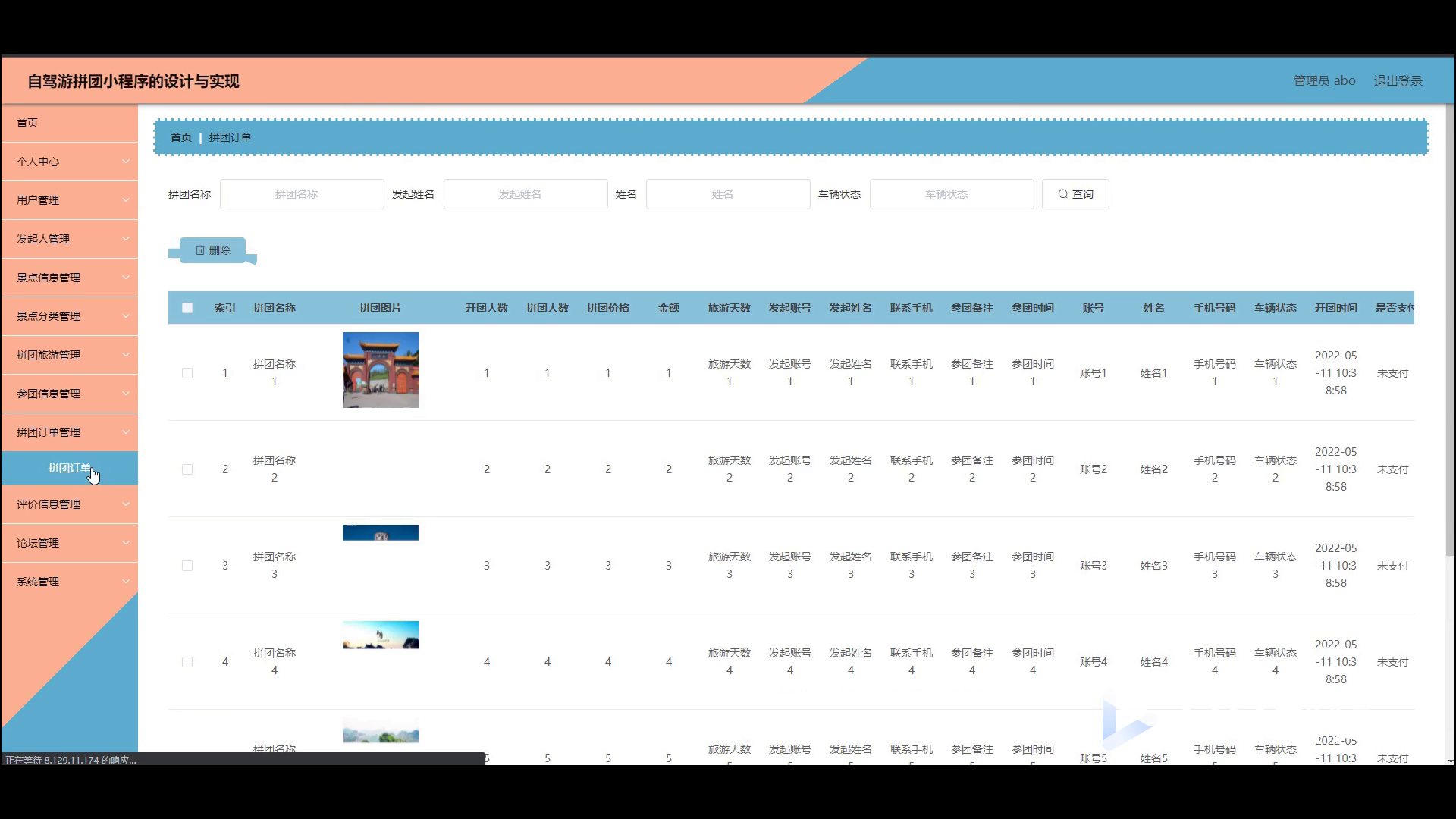Click the 开团时间 column header
The height and width of the screenshot is (819, 1456).
click(x=1336, y=308)
